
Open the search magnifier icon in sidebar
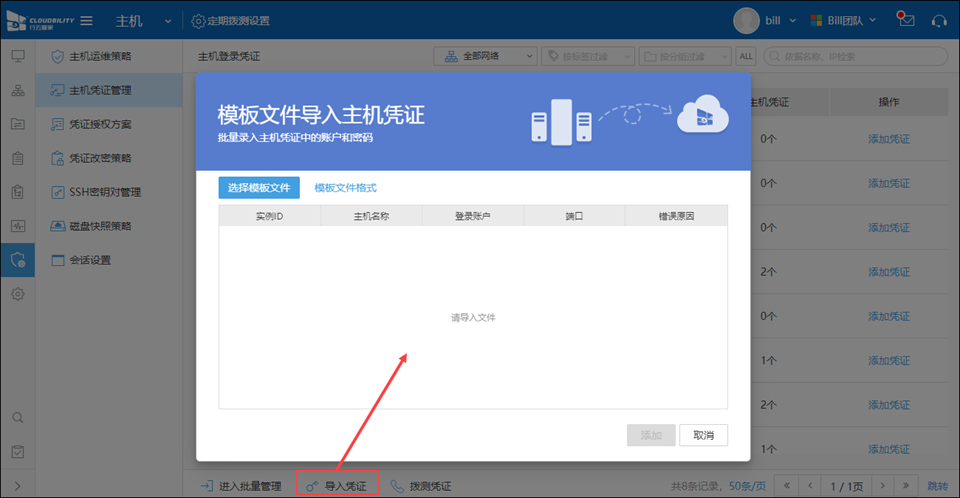click(17, 417)
